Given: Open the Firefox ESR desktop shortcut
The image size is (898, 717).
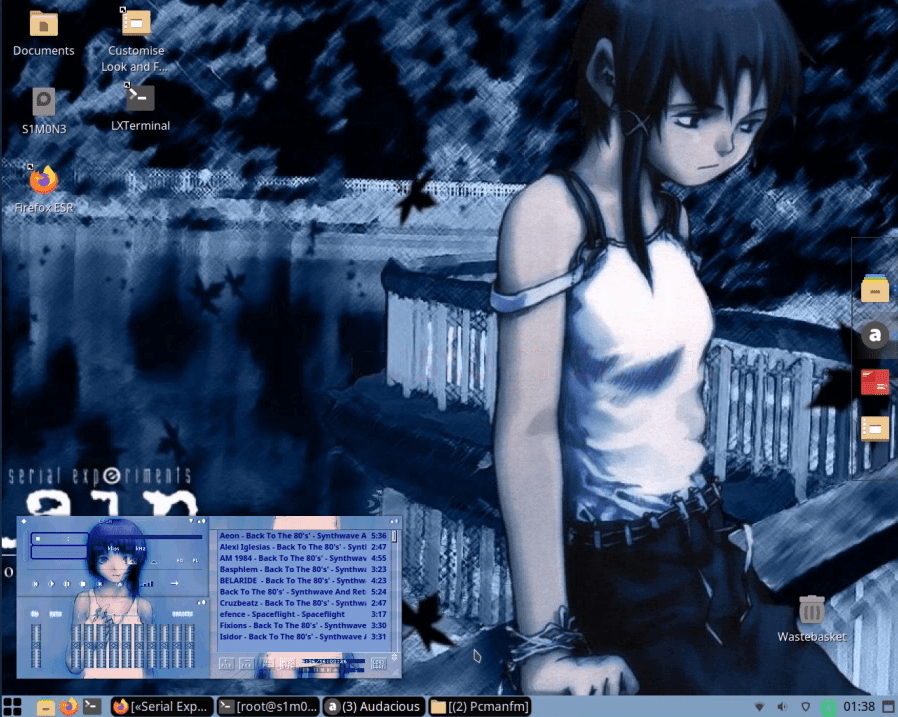Looking at the screenshot, I should (x=43, y=181).
